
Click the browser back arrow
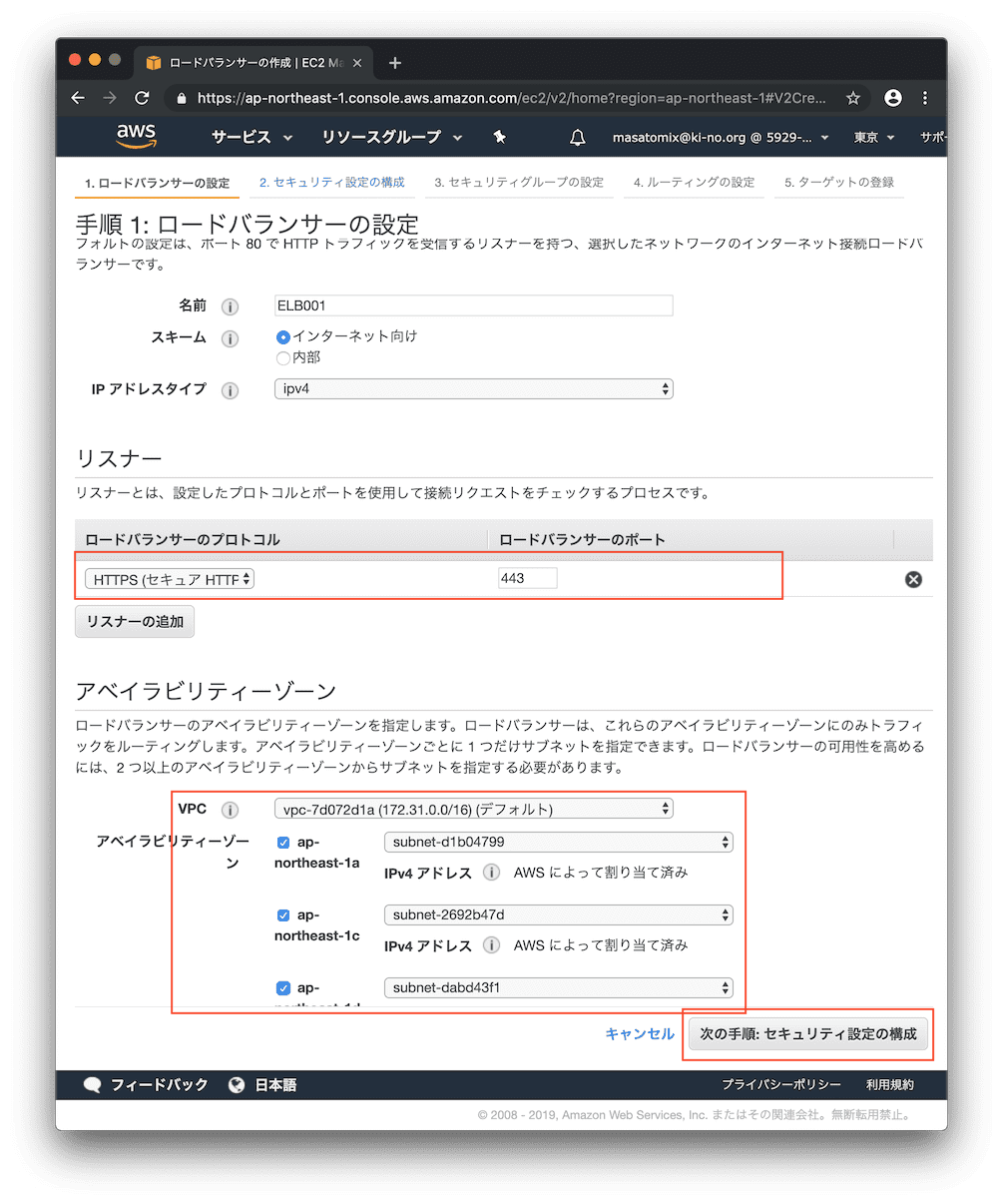point(78,98)
